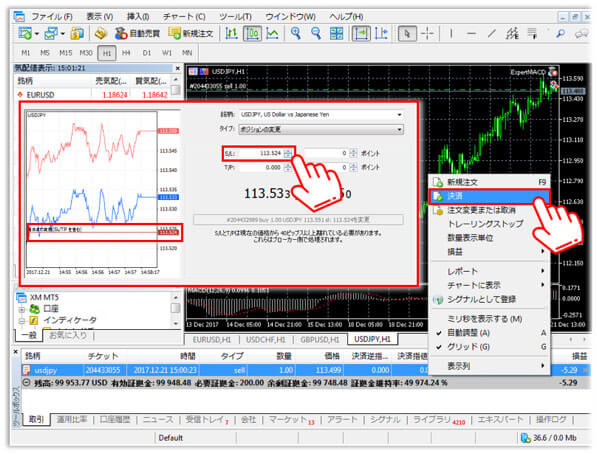Click the search magnifier icon in toolbar

click(x=560, y=34)
